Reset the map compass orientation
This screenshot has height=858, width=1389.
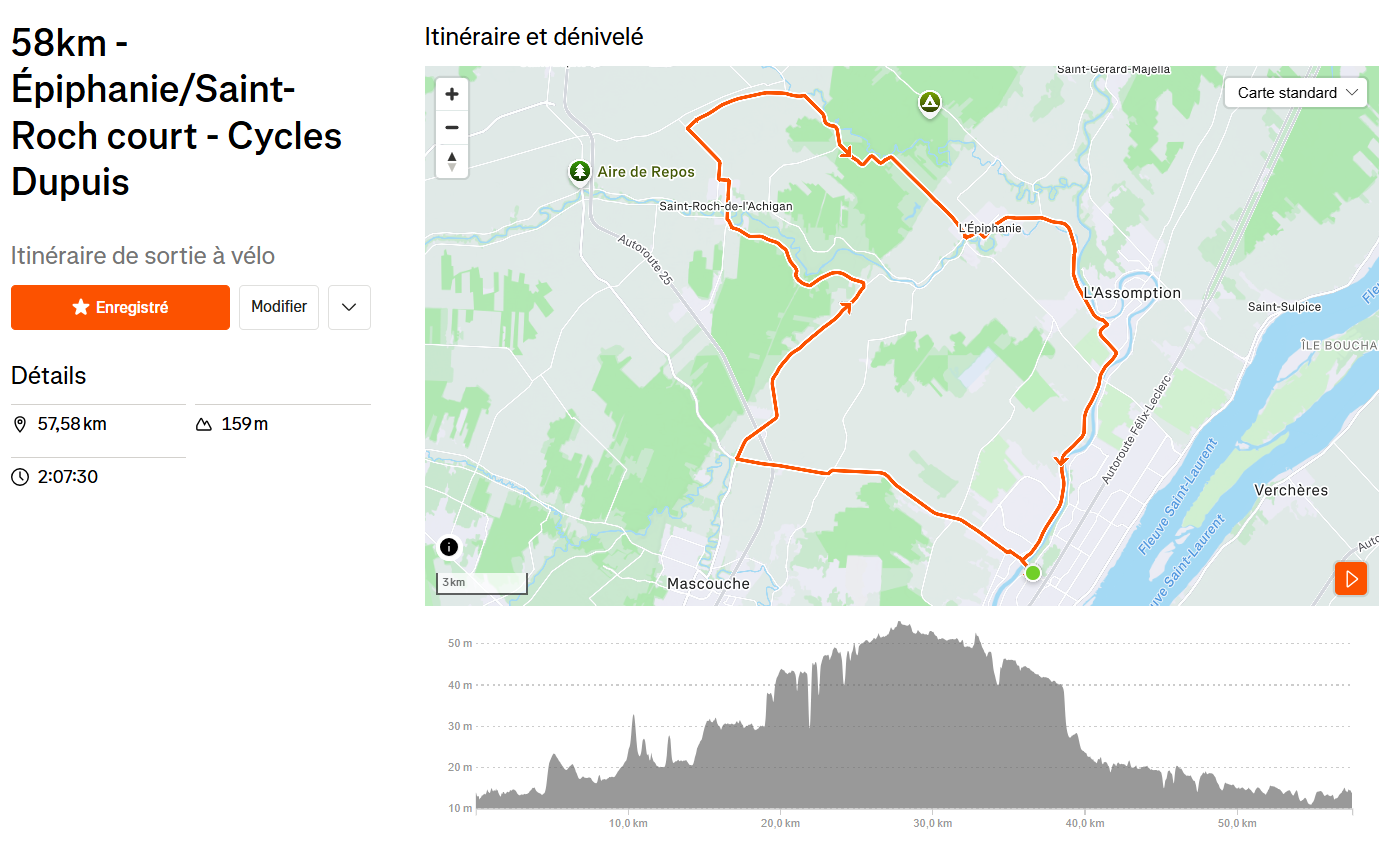452,160
